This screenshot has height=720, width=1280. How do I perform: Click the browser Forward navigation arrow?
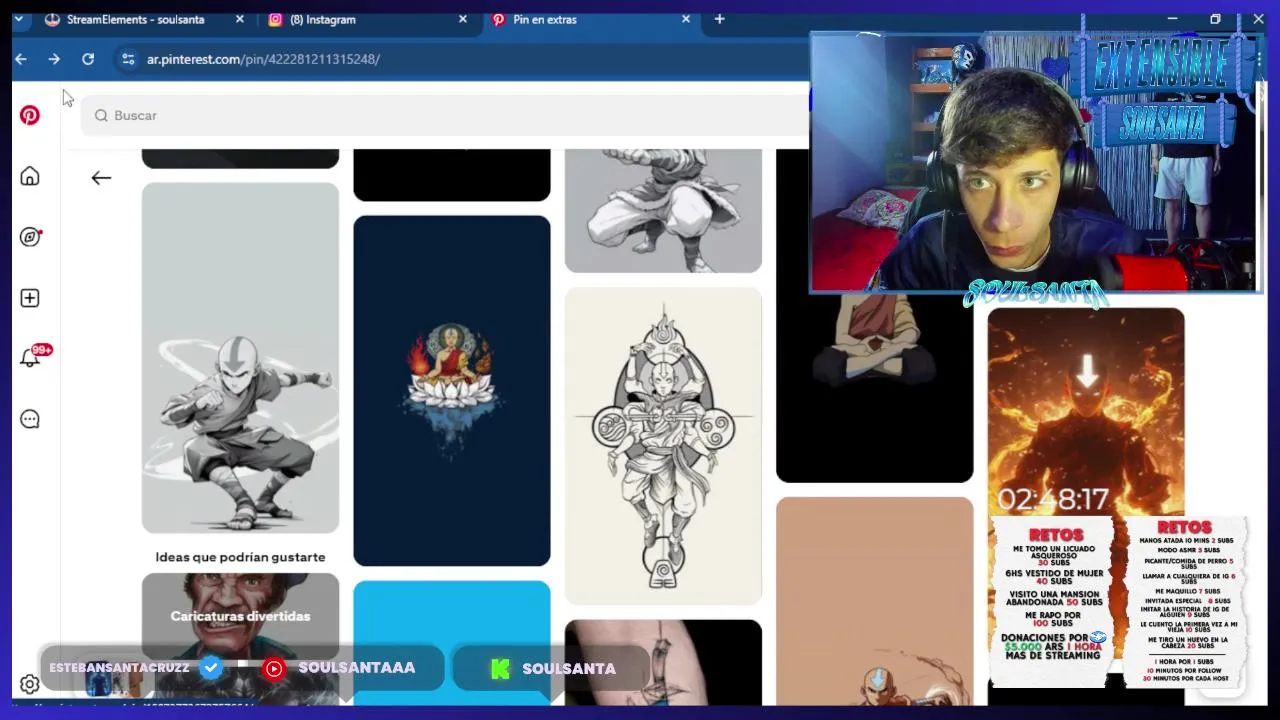54,59
